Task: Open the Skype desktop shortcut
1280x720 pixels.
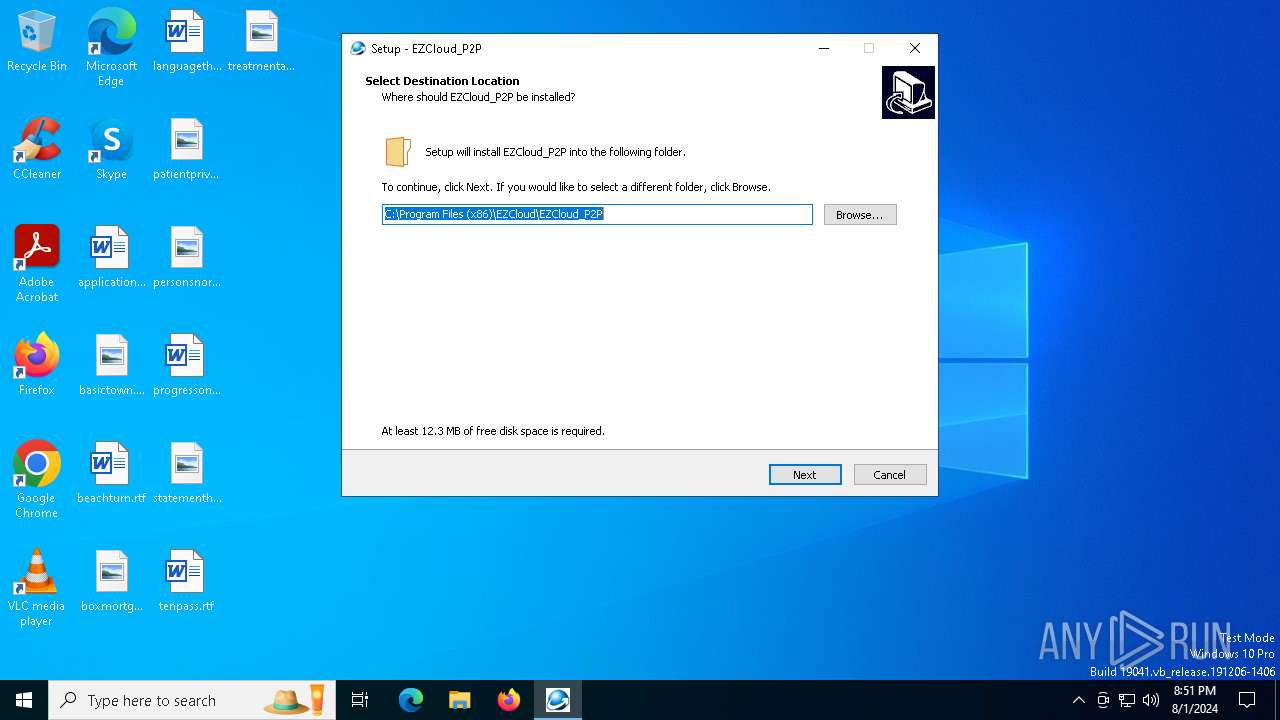Action: coord(111,150)
